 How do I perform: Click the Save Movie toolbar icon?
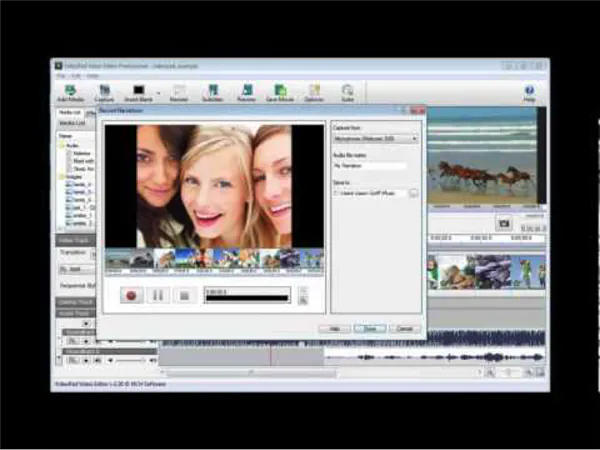(x=280, y=93)
